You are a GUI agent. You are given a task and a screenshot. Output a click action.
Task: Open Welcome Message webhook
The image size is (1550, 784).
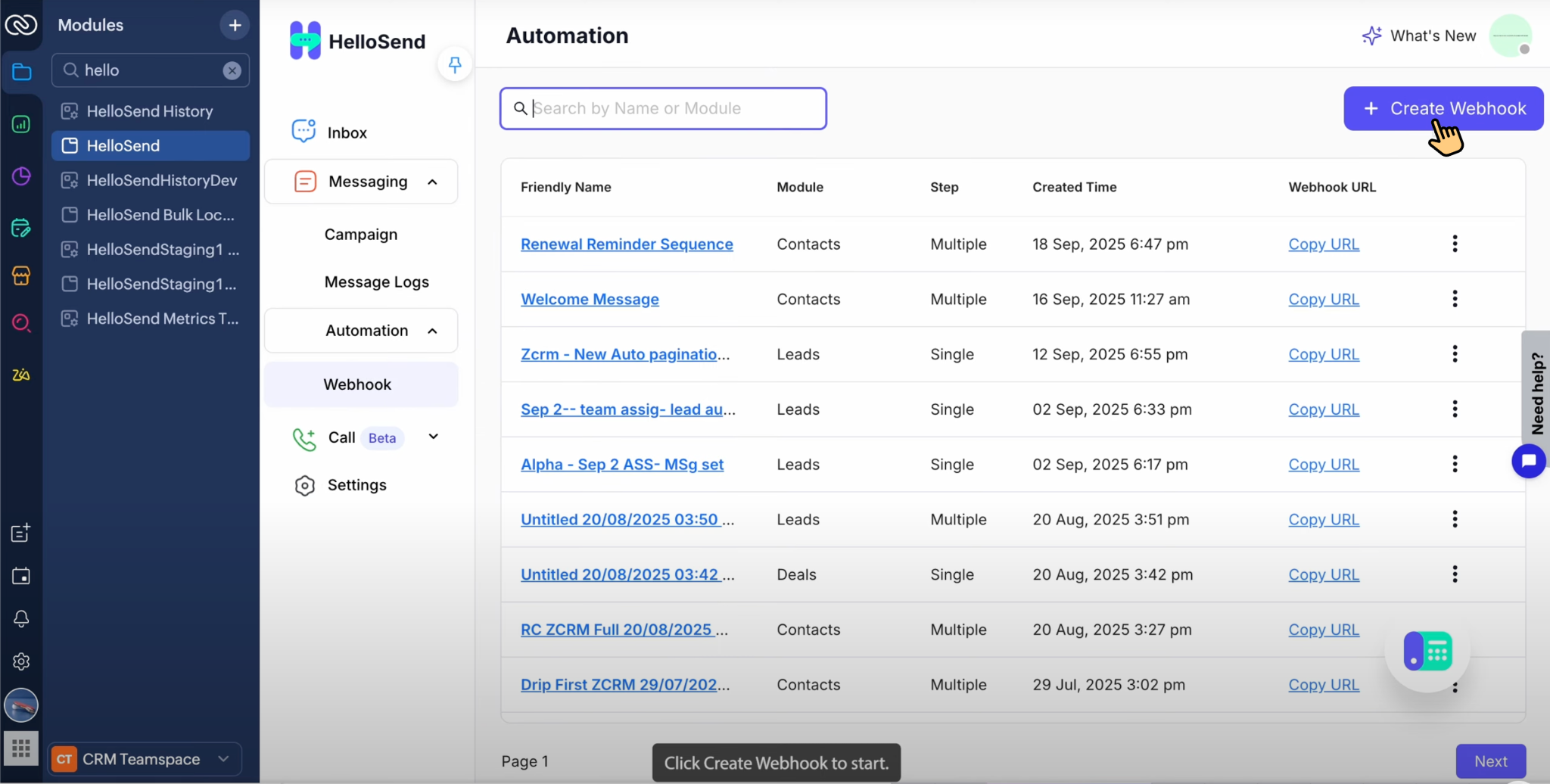click(590, 300)
